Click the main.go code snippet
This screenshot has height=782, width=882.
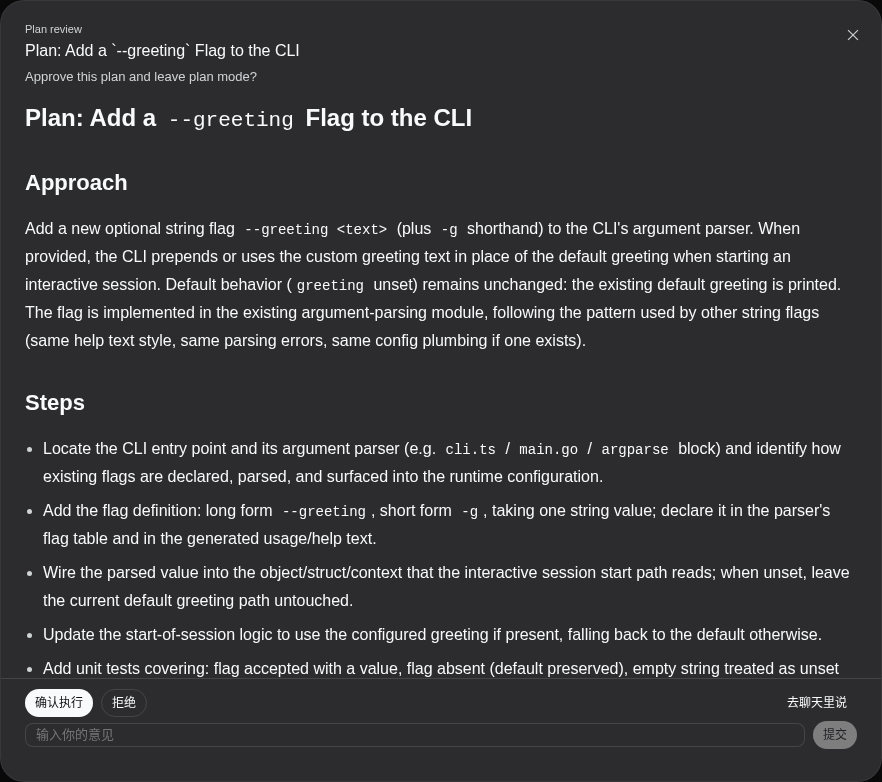click(548, 450)
